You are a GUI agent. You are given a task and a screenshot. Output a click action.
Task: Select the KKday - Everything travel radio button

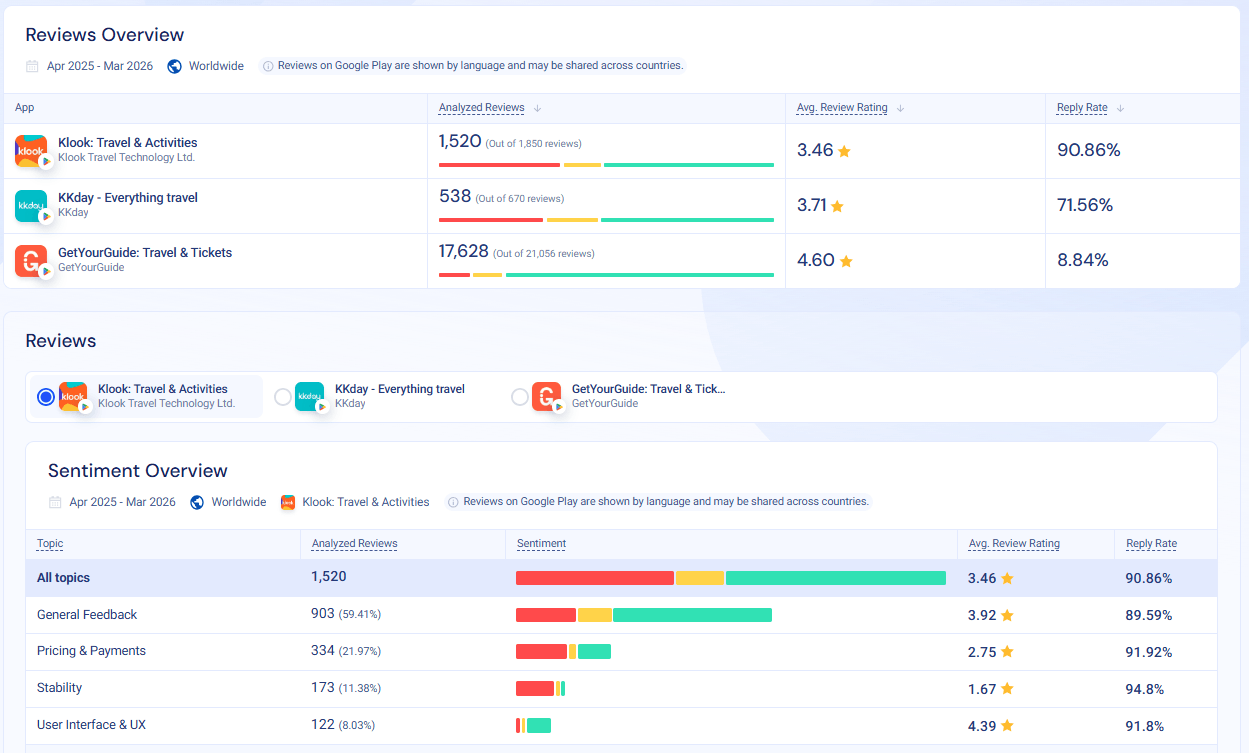coord(283,397)
